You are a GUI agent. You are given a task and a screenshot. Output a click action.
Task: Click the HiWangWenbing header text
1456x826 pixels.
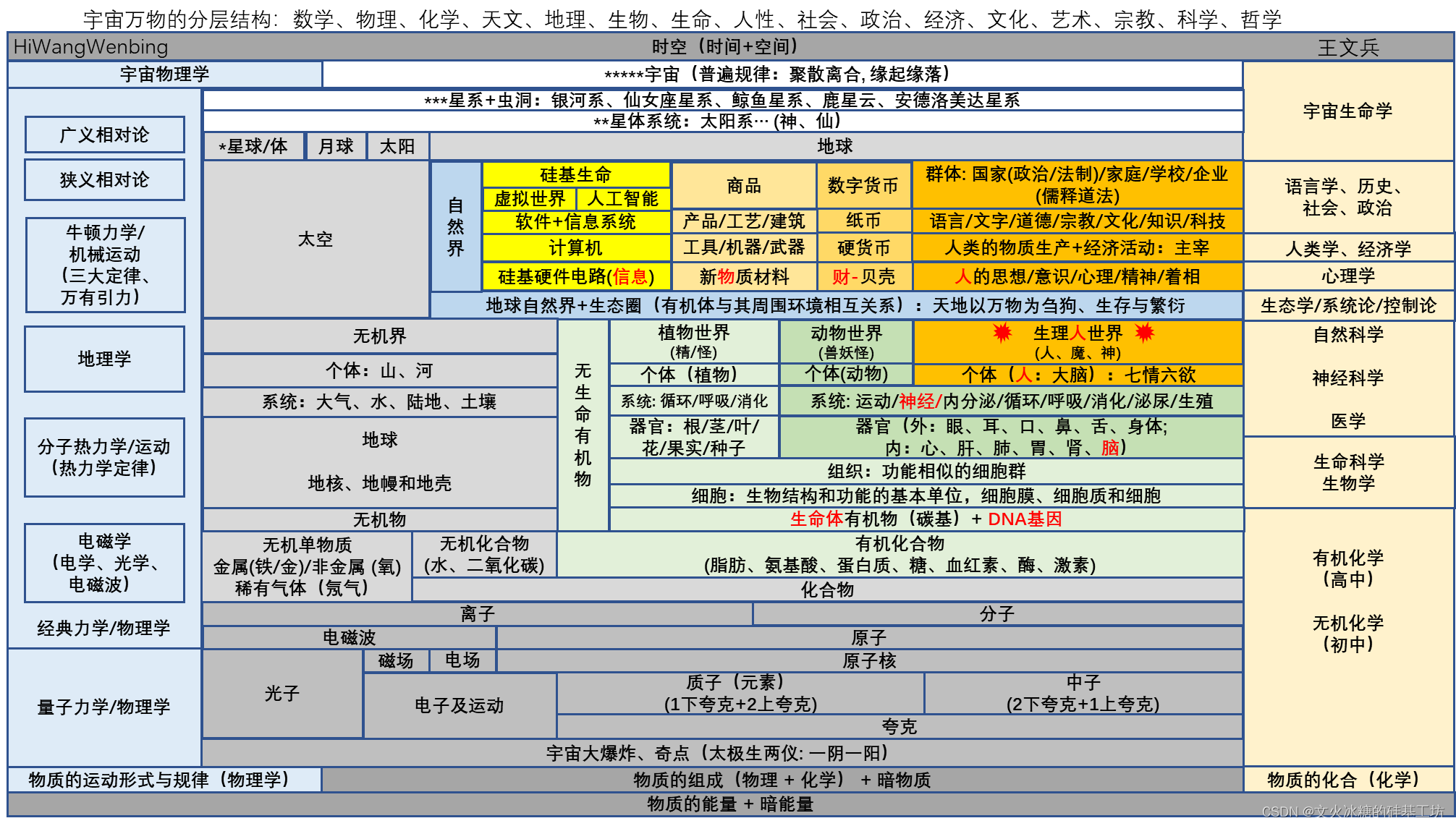[90, 47]
